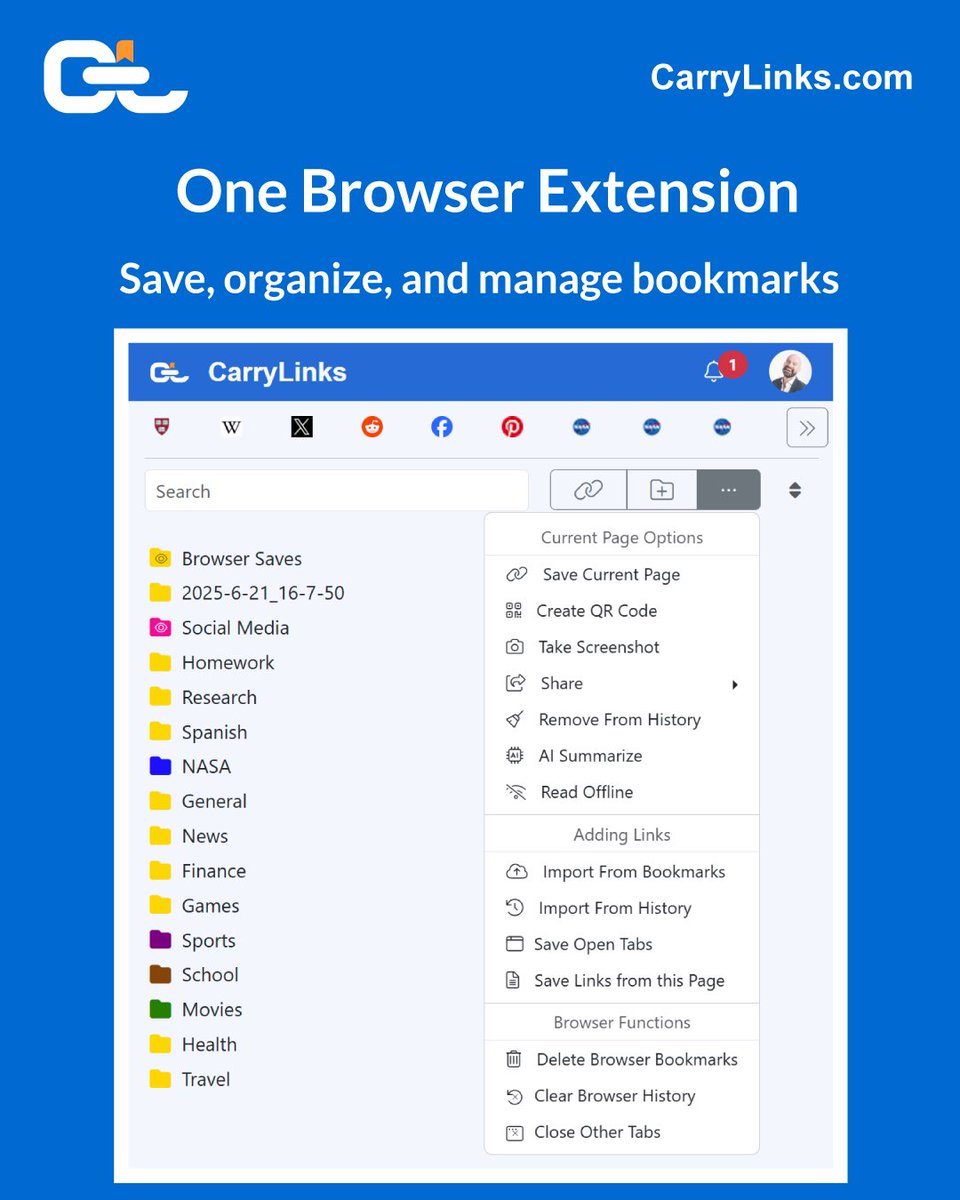Open the Homework folder
Viewport: 960px width, 1200px height.
point(211,662)
